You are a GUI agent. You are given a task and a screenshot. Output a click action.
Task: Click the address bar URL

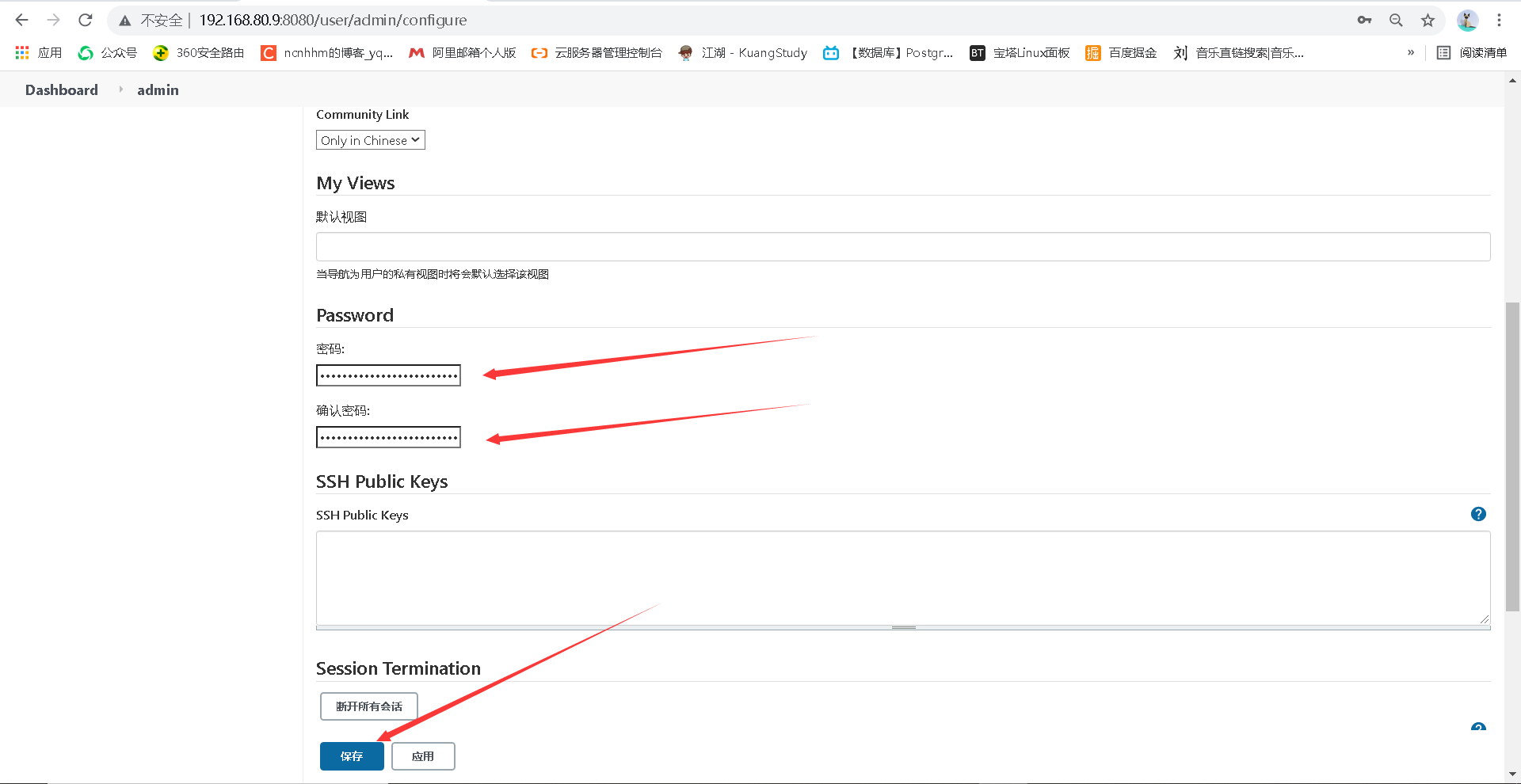coord(333,20)
